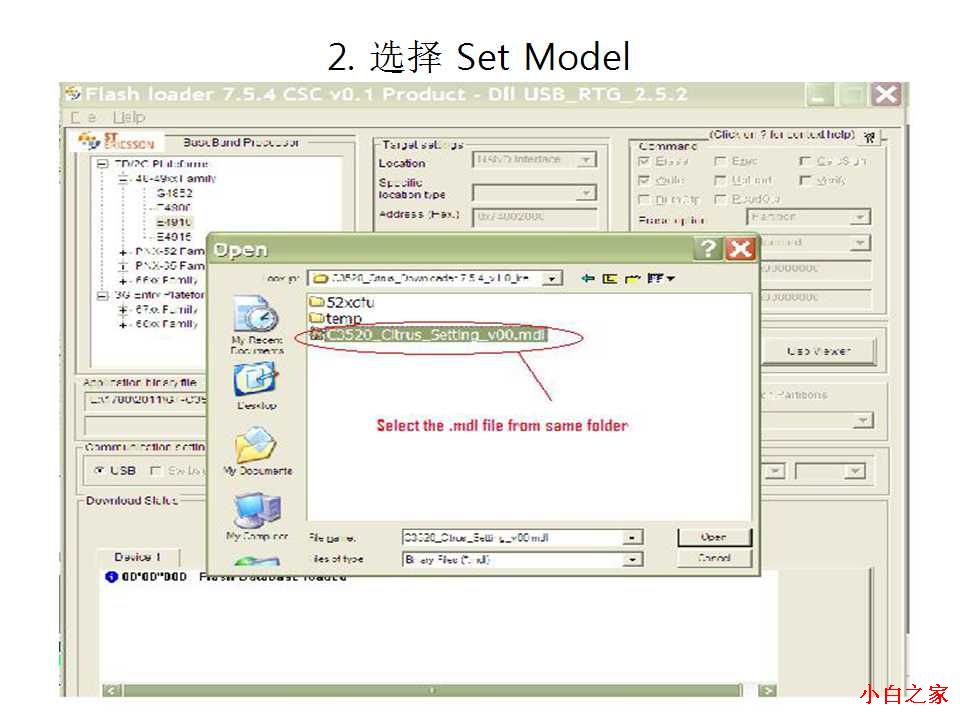Click the right arrow of the horizontal scrollbar

(x=767, y=691)
